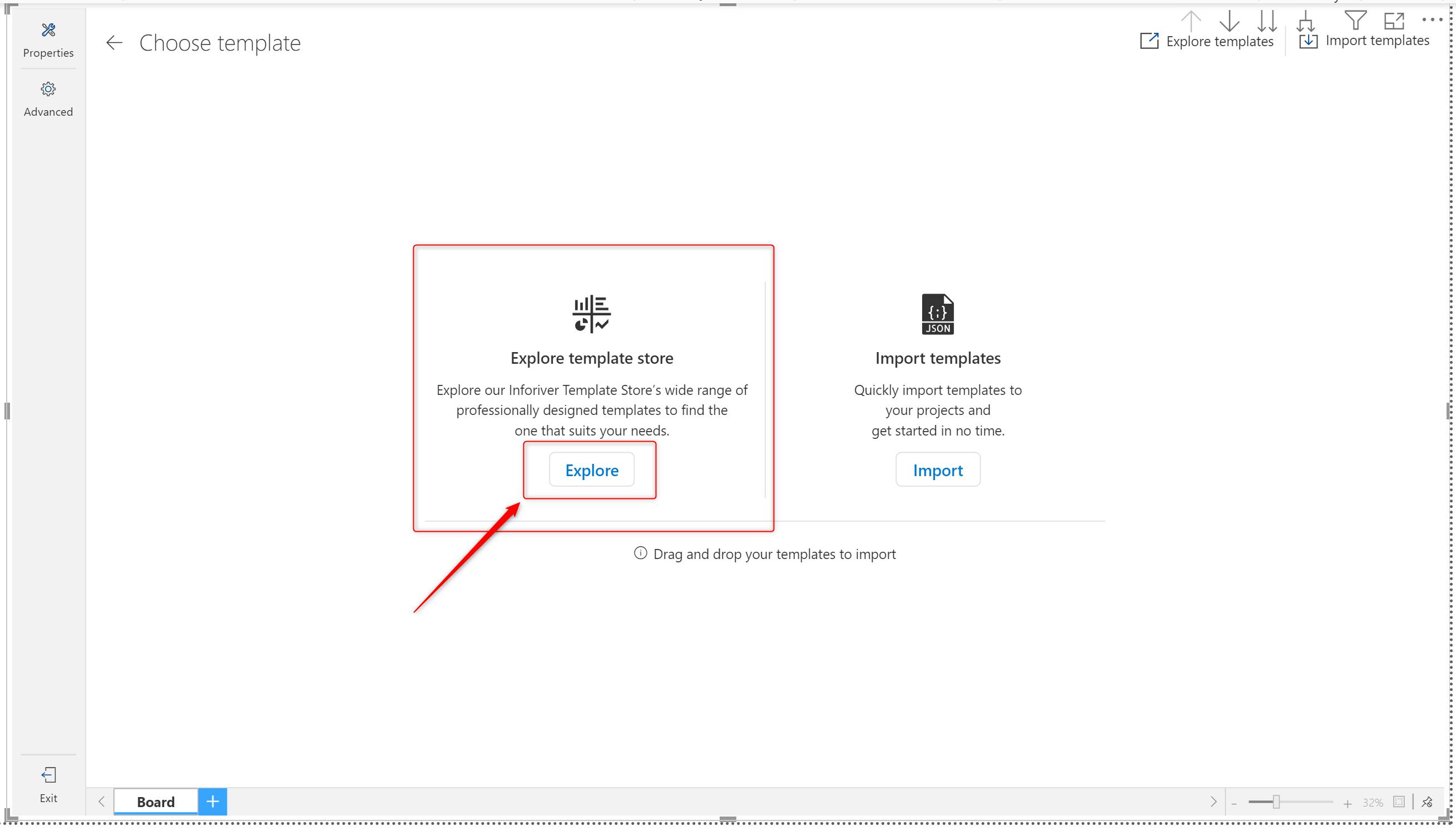Click Drag and drop your templates text
The image size is (1456, 831).
pos(774,553)
